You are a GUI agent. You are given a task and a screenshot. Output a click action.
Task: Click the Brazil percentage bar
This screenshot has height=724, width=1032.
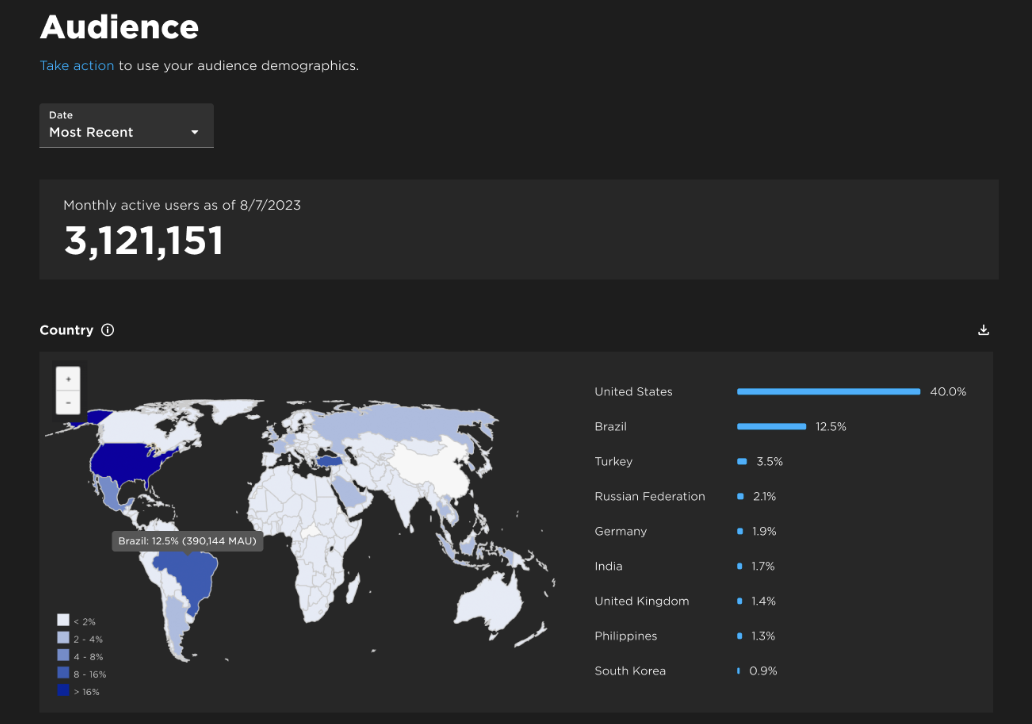pos(771,426)
